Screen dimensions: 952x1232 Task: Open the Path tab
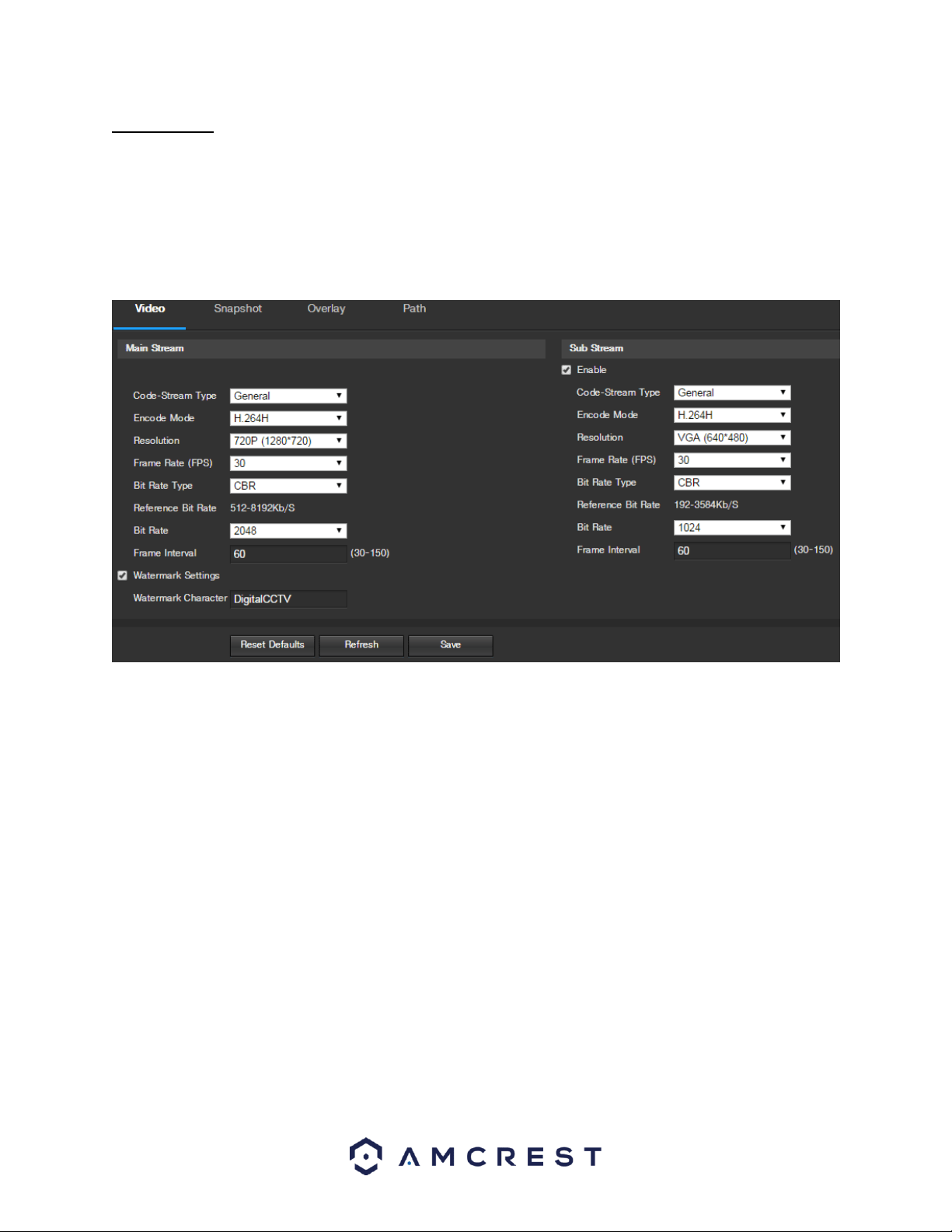(414, 309)
